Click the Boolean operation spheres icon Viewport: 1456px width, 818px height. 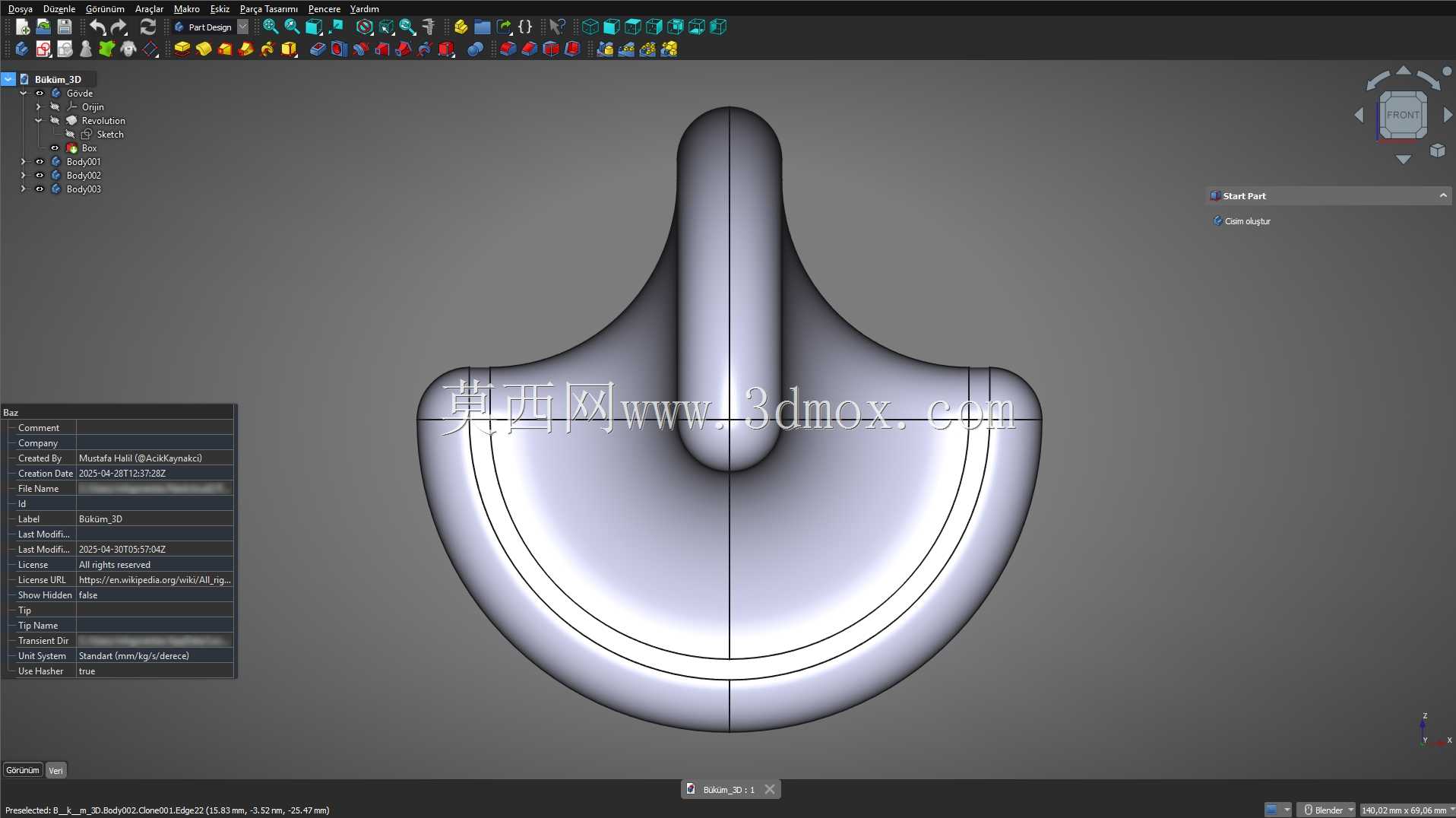(x=475, y=49)
